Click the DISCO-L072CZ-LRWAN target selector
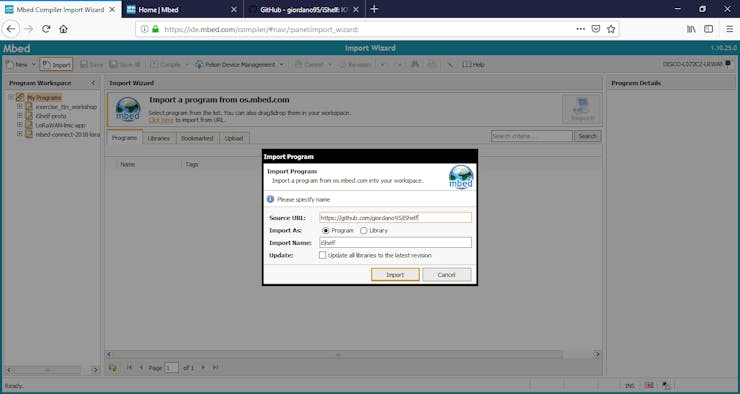This screenshot has height=394, width=740. [696, 64]
